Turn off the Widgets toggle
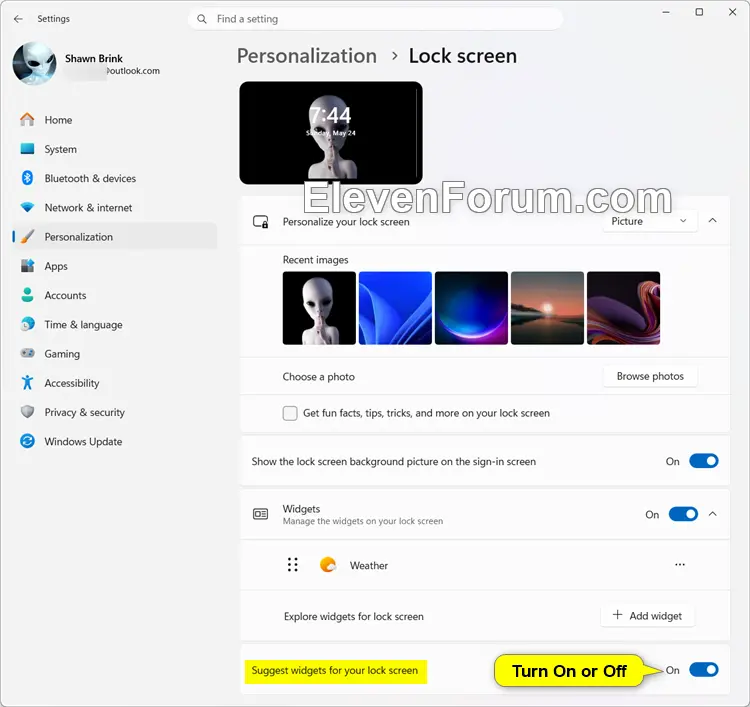Viewport: 750px width, 707px height. pyautogui.click(x=683, y=514)
